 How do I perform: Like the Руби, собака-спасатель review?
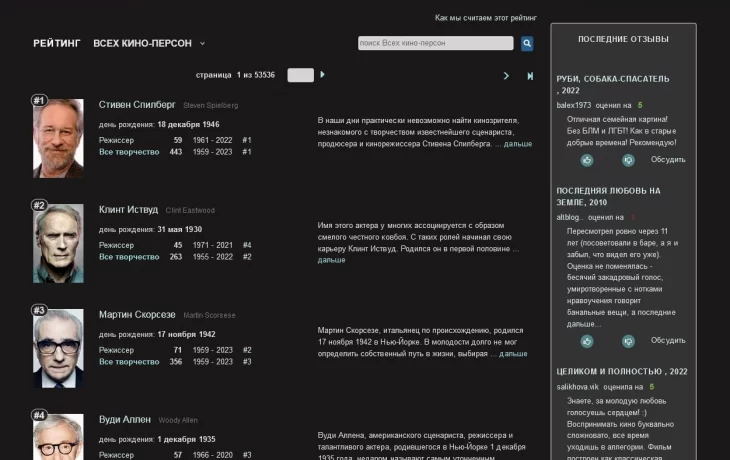pyautogui.click(x=587, y=160)
